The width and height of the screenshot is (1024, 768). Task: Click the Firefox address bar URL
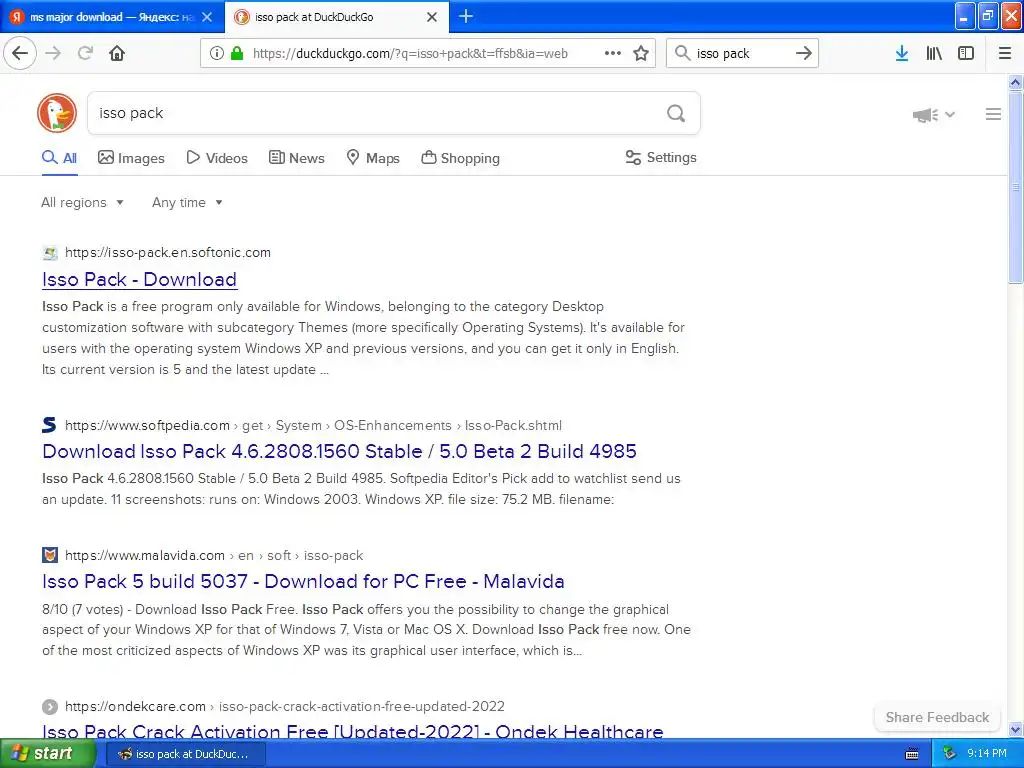tap(410, 54)
